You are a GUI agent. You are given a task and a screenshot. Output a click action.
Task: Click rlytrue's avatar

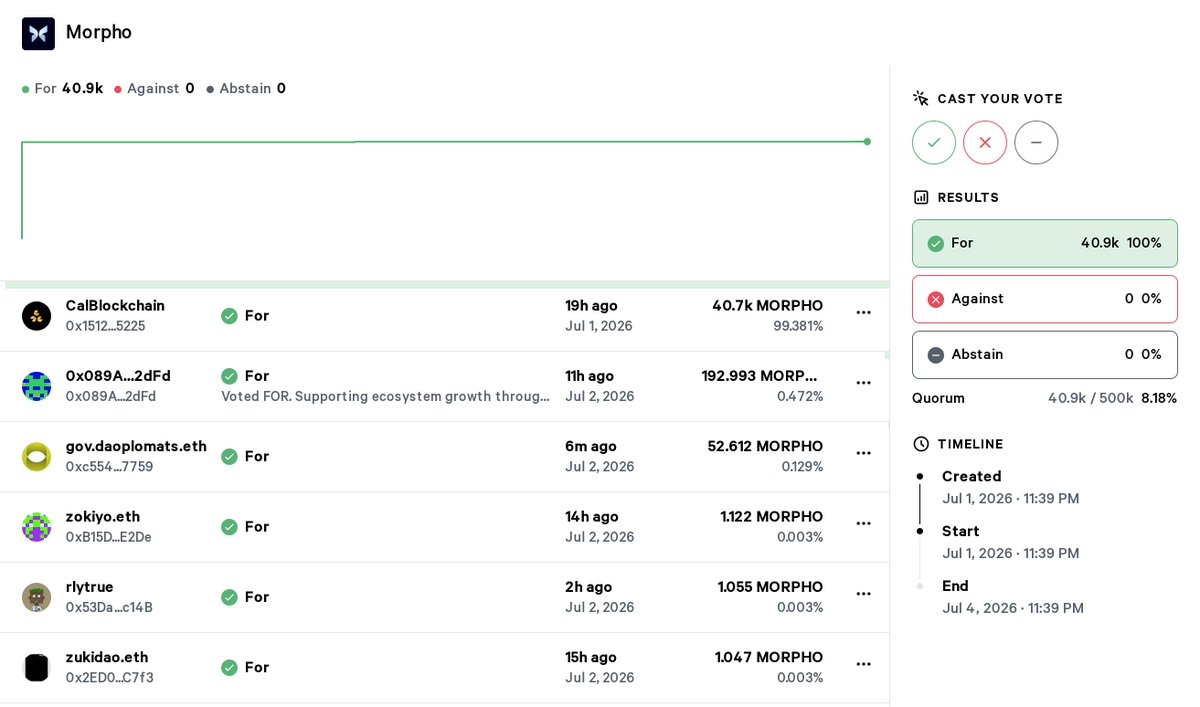click(37, 597)
